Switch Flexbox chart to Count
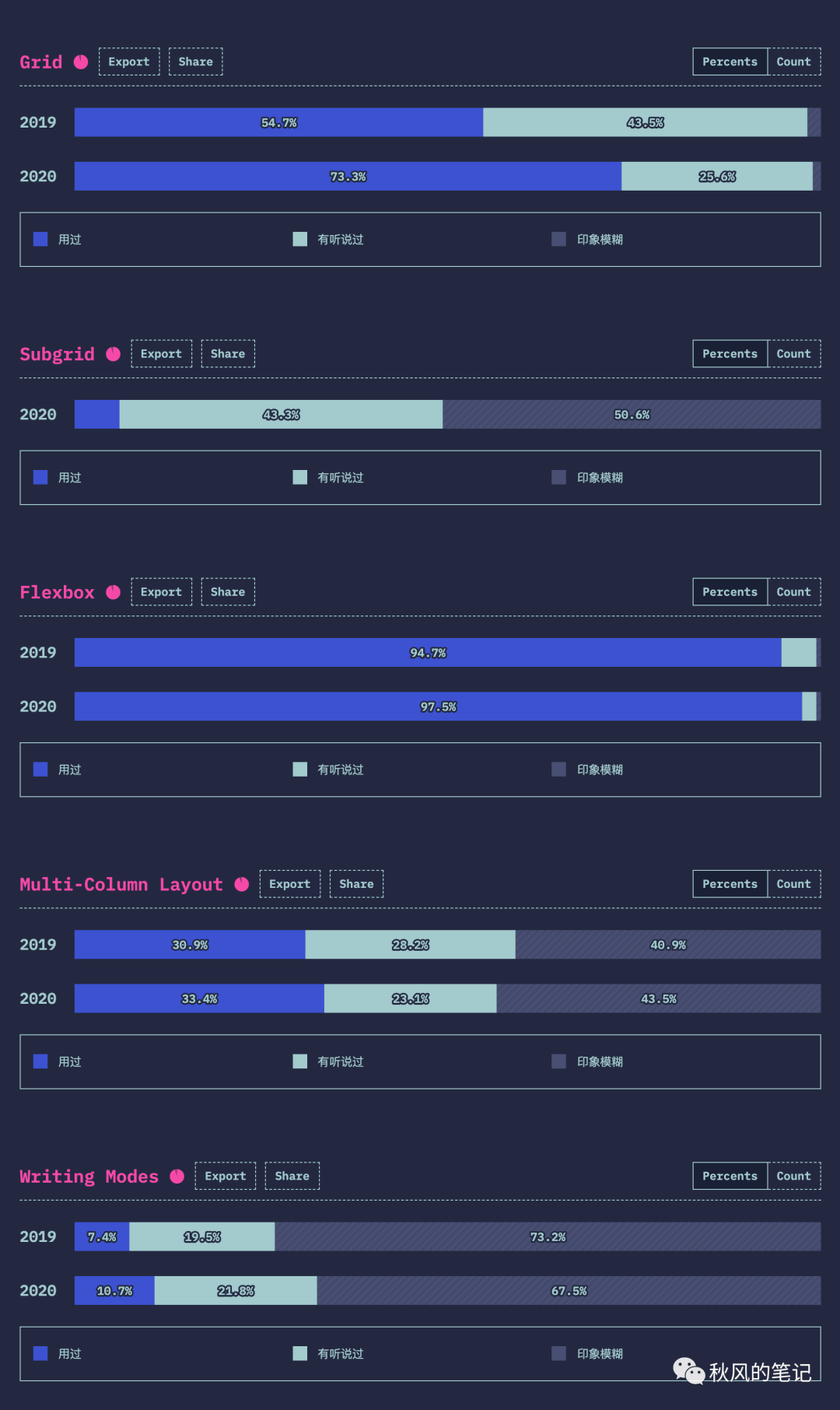This screenshot has width=840, height=1410. [x=793, y=592]
